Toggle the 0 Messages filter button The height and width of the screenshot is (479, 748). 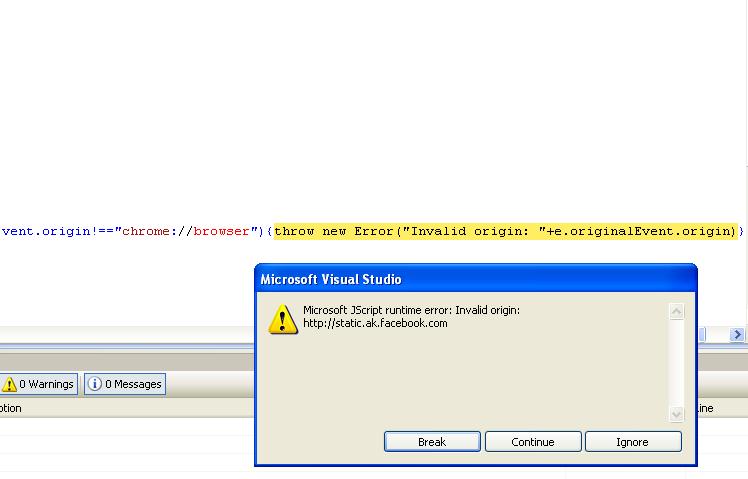click(x=125, y=384)
